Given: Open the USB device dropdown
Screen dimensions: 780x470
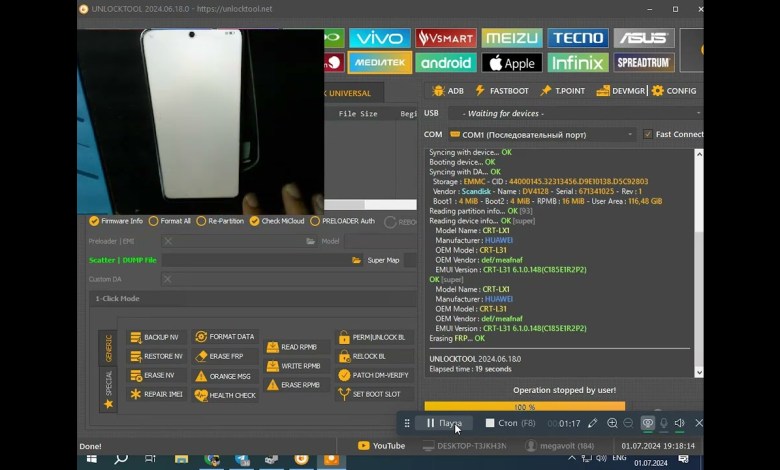Looking at the screenshot, I should tap(697, 114).
